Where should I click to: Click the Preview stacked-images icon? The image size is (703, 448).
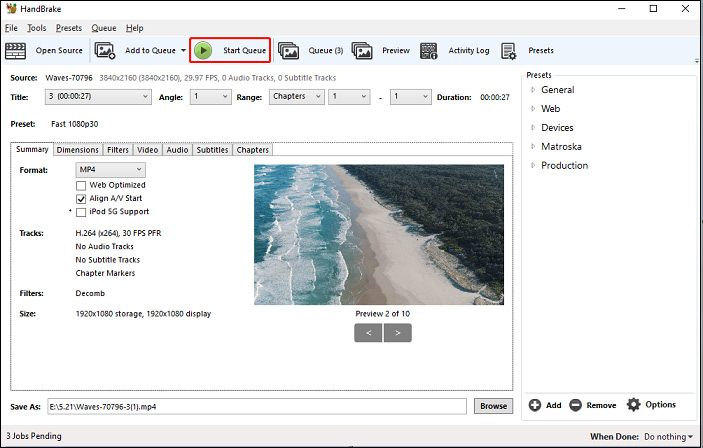pyautogui.click(x=362, y=51)
